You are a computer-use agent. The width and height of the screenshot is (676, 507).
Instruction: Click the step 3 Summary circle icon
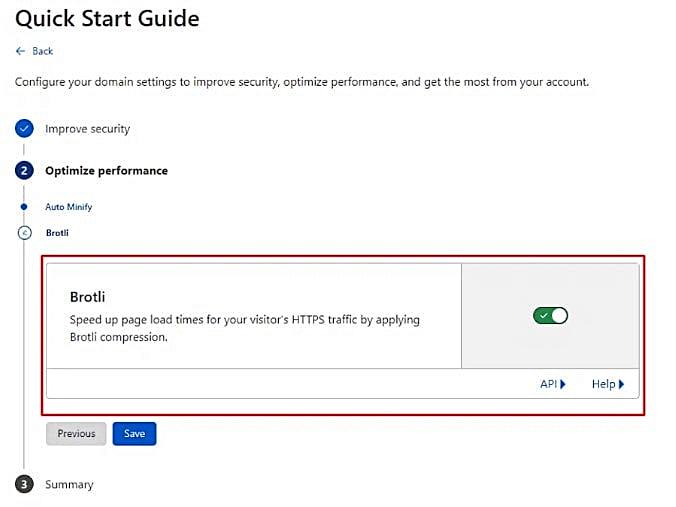click(x=24, y=484)
